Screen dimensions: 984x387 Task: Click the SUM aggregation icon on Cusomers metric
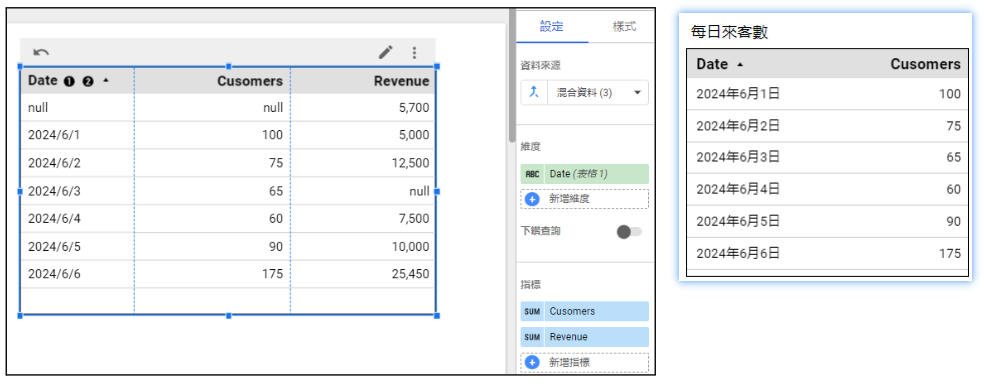(x=532, y=311)
